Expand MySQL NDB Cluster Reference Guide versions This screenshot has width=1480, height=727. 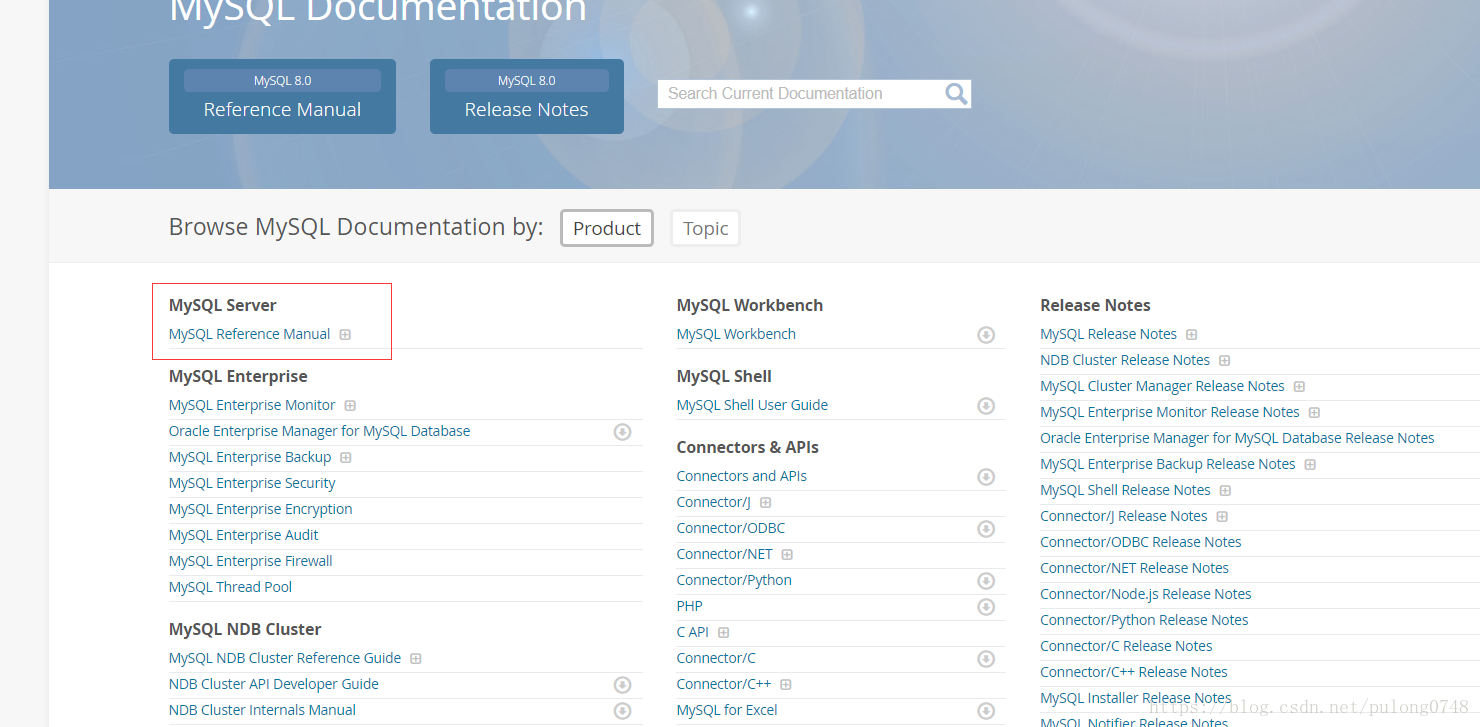coord(416,659)
